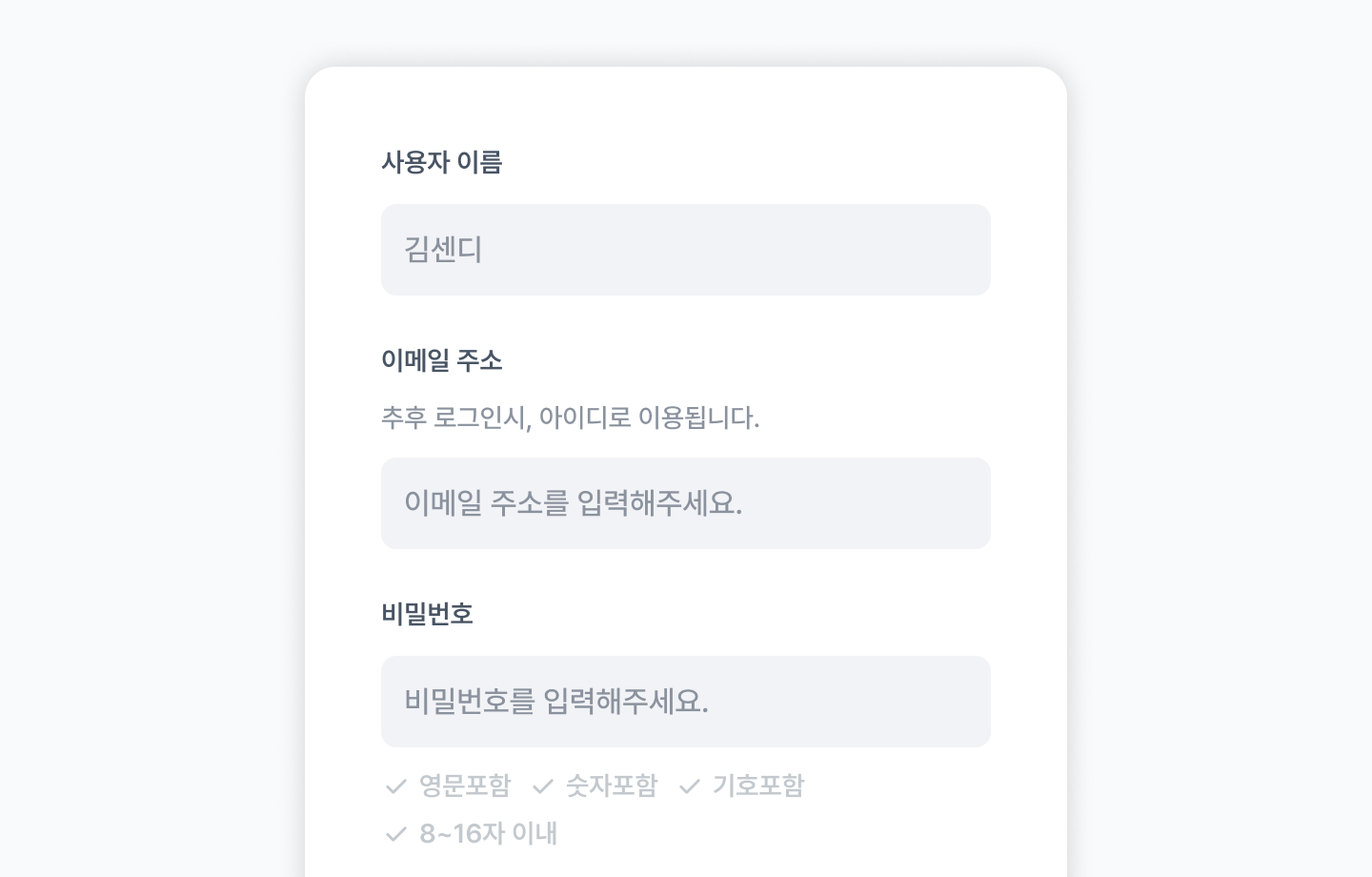The height and width of the screenshot is (877, 1372).
Task: Click the checkmark icon beside 8~16자 이내
Action: [x=395, y=834]
